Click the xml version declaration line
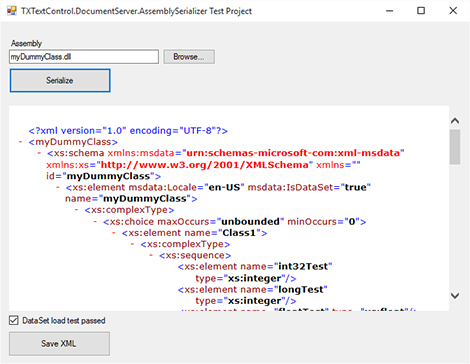Screen dimensions: 470x364 (128, 131)
